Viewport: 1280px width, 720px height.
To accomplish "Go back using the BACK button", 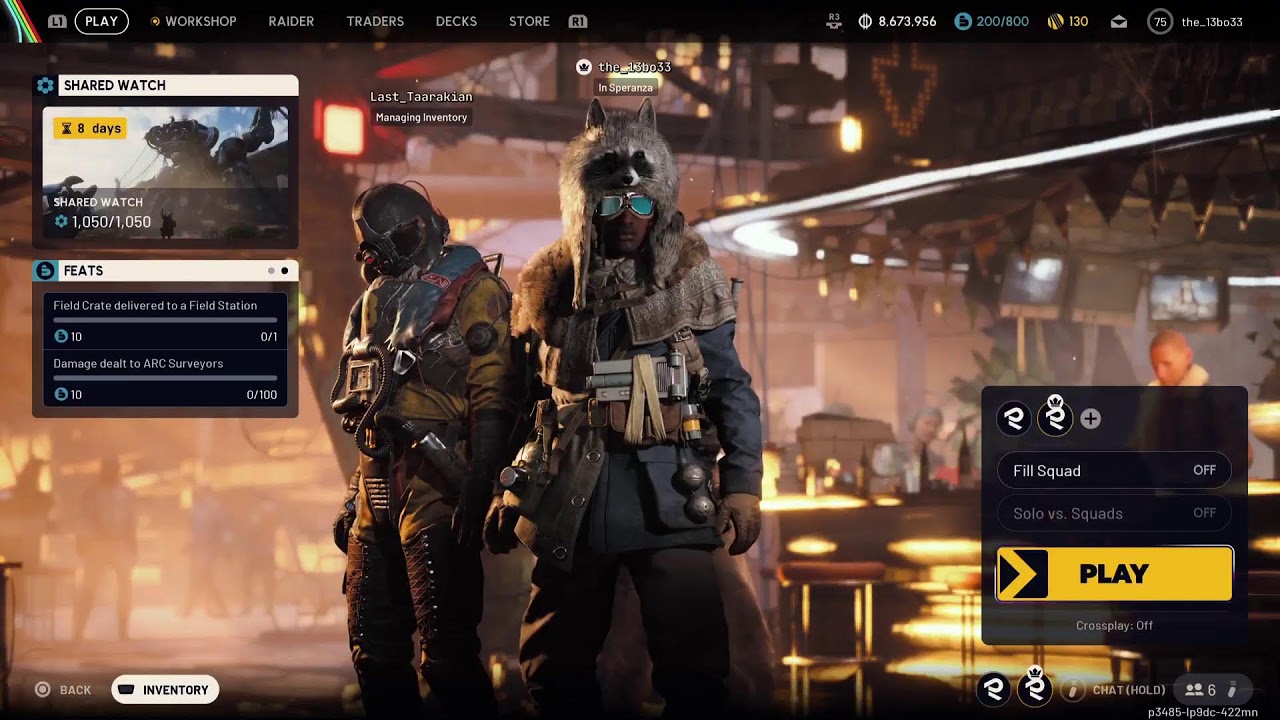I will pos(63,690).
